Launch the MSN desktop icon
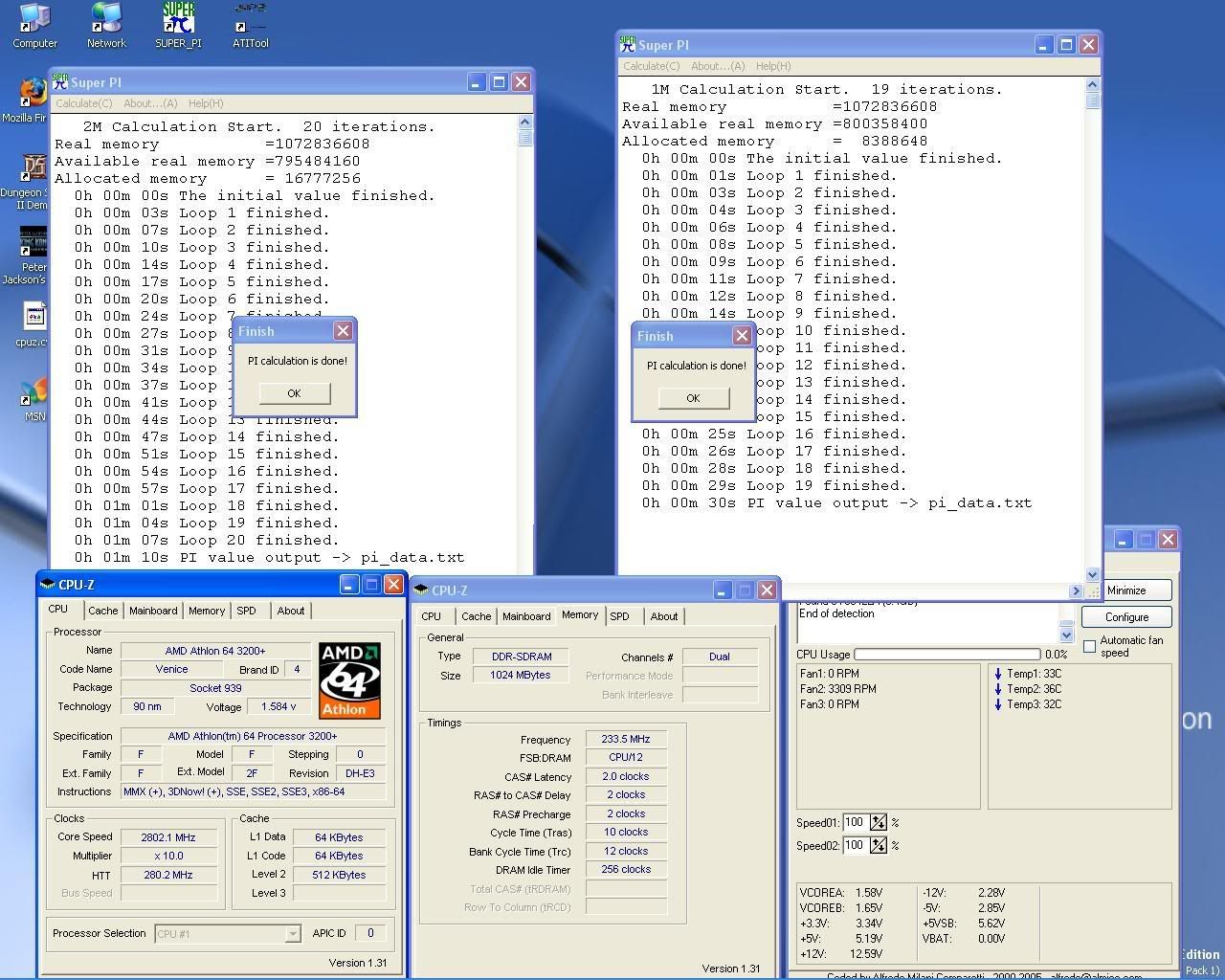This screenshot has height=980, width=1225. click(x=34, y=400)
